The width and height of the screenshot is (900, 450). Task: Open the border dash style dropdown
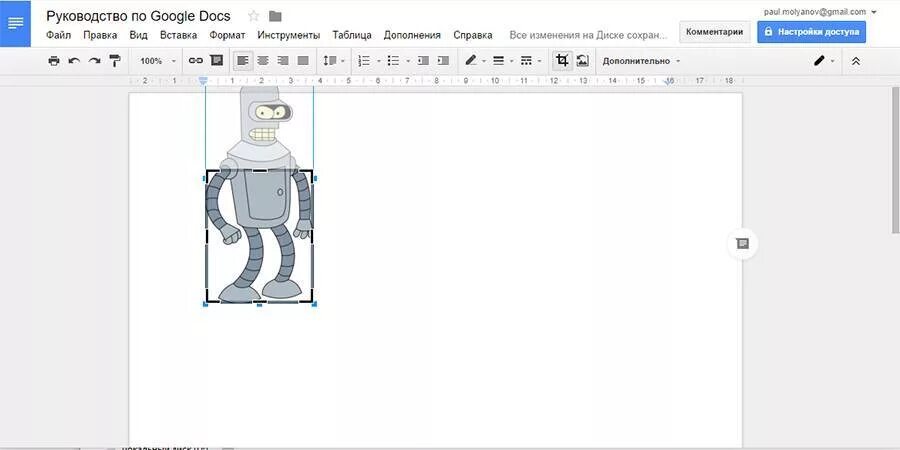pos(530,61)
